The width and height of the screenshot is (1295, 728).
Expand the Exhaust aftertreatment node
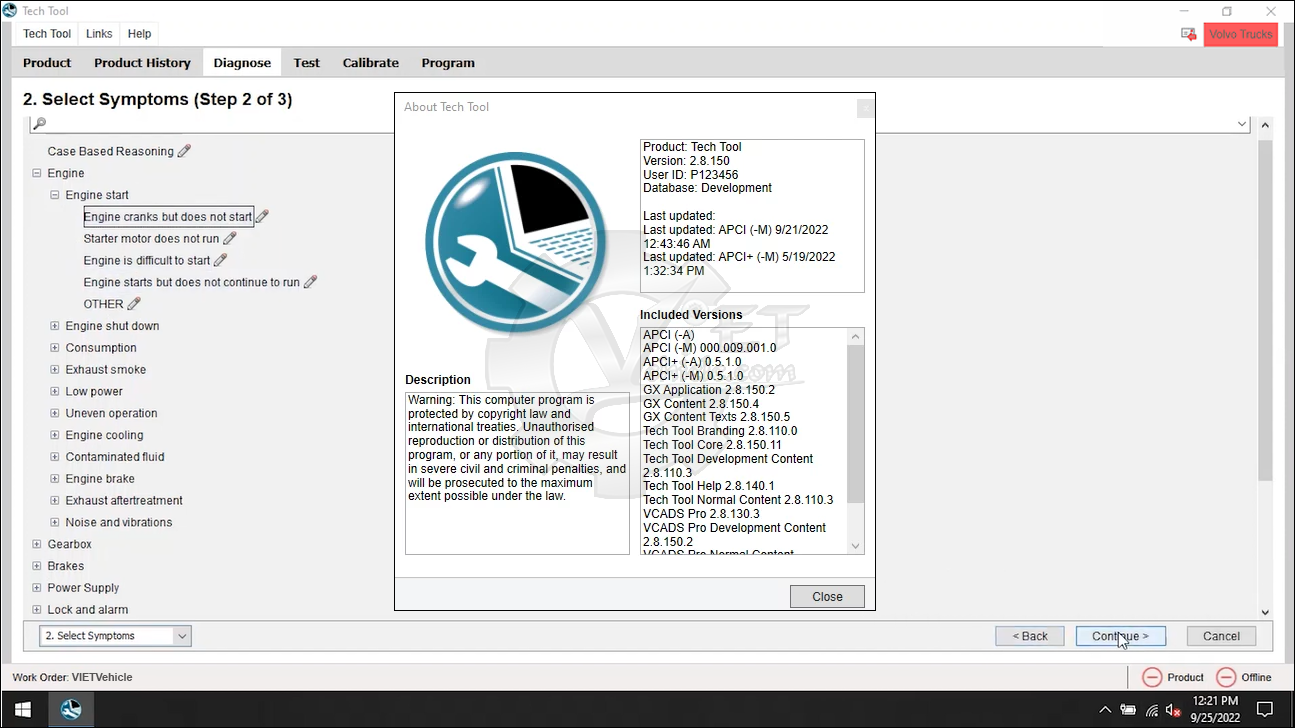(55, 500)
